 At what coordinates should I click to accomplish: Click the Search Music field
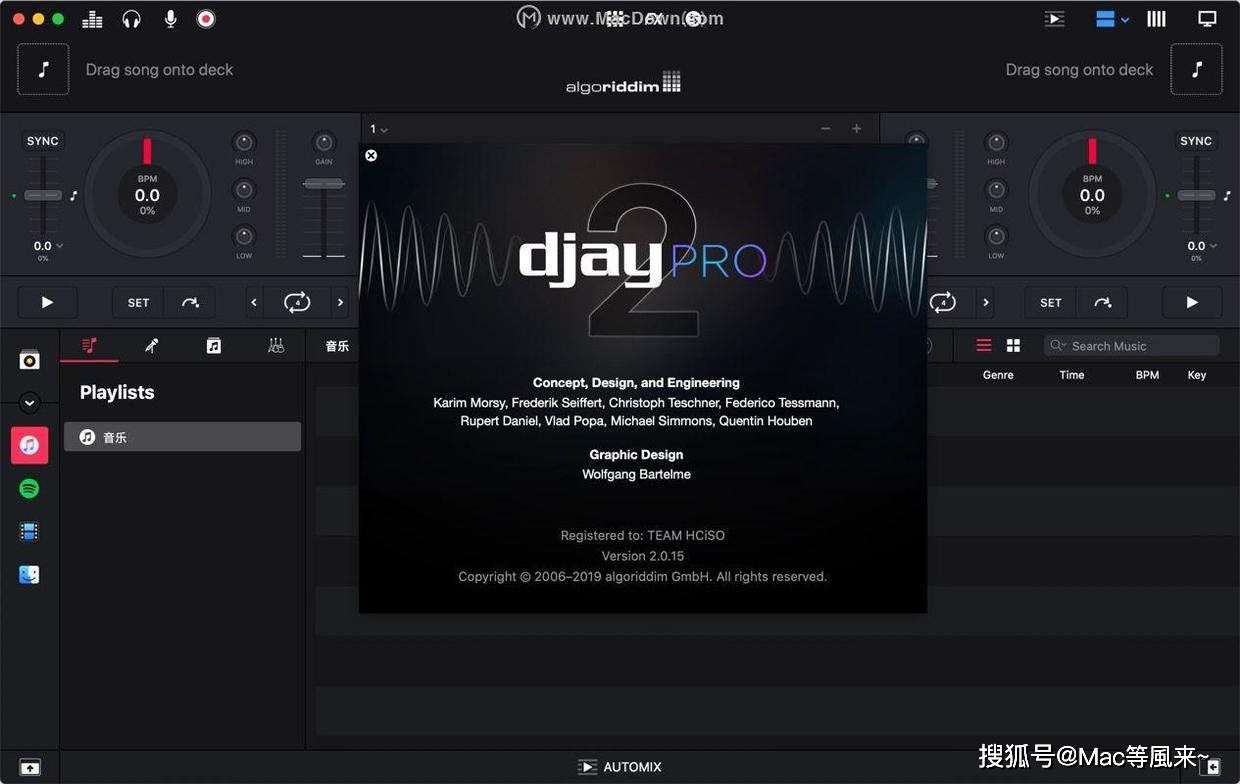point(1132,346)
